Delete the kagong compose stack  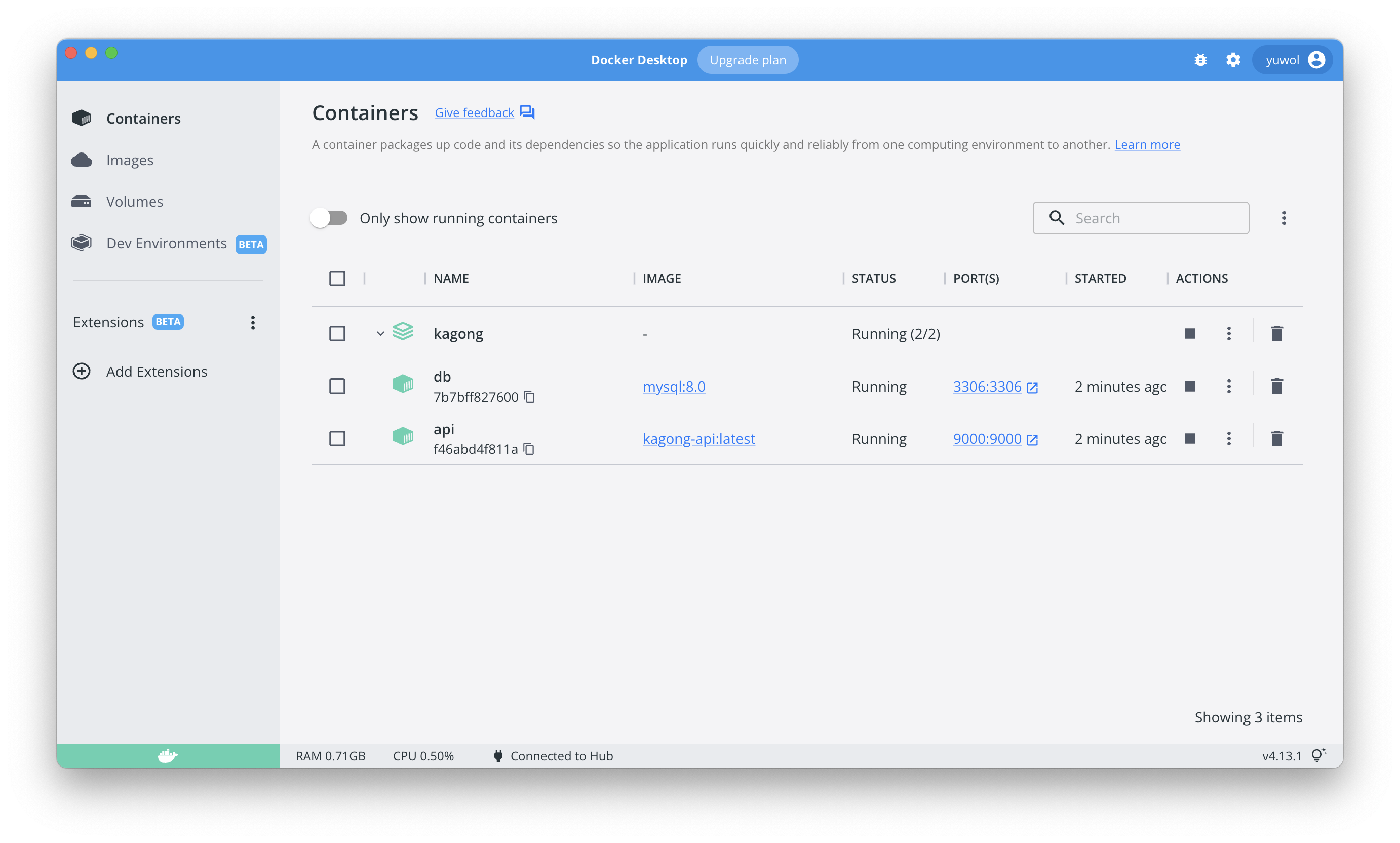[x=1277, y=333]
